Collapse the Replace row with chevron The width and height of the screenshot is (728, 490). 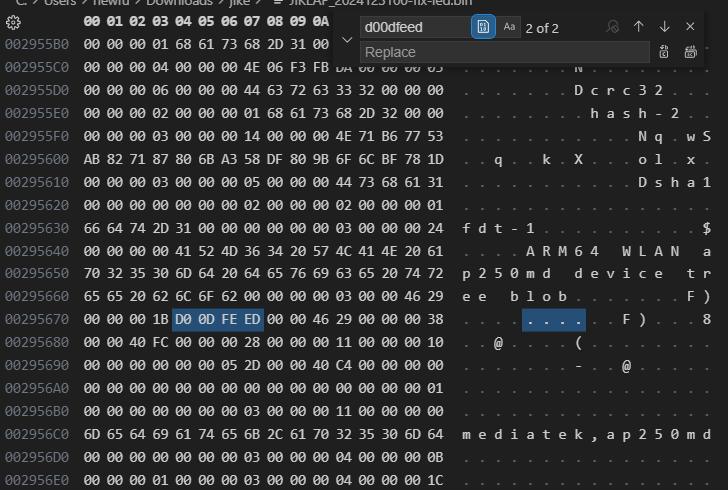tap(346, 39)
